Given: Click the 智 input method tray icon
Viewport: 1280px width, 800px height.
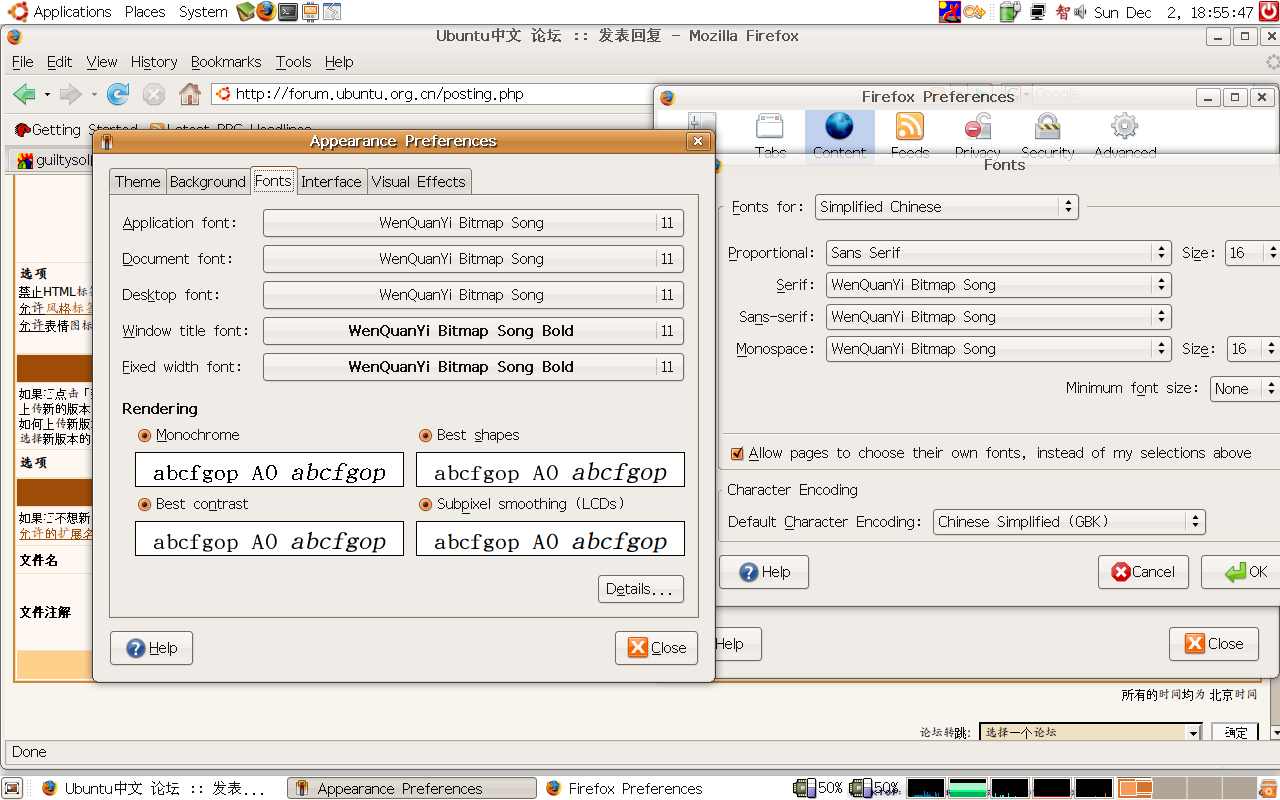Looking at the screenshot, I should tap(1063, 12).
